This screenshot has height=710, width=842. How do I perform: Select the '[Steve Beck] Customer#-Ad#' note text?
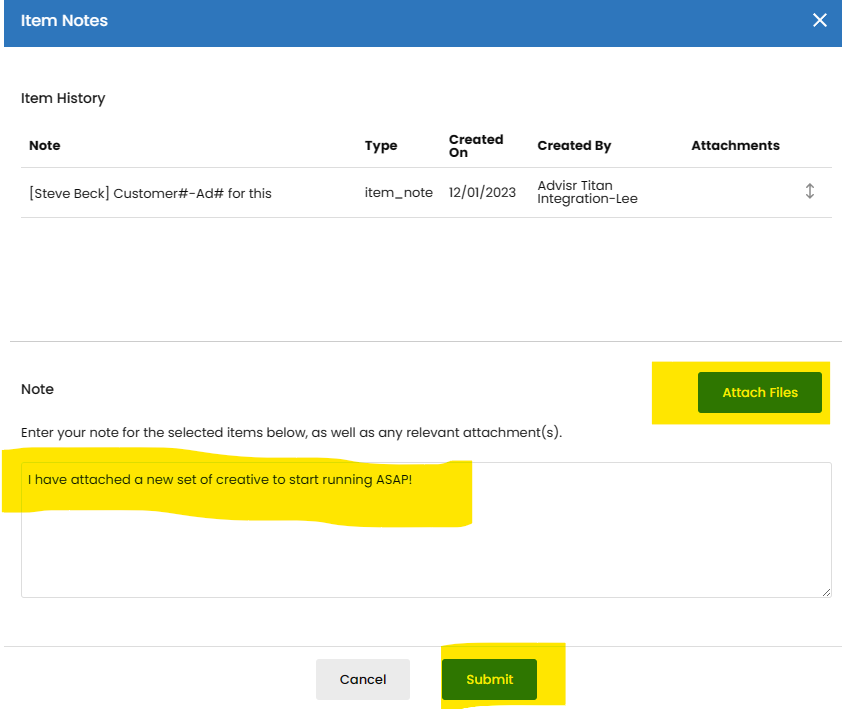click(150, 193)
